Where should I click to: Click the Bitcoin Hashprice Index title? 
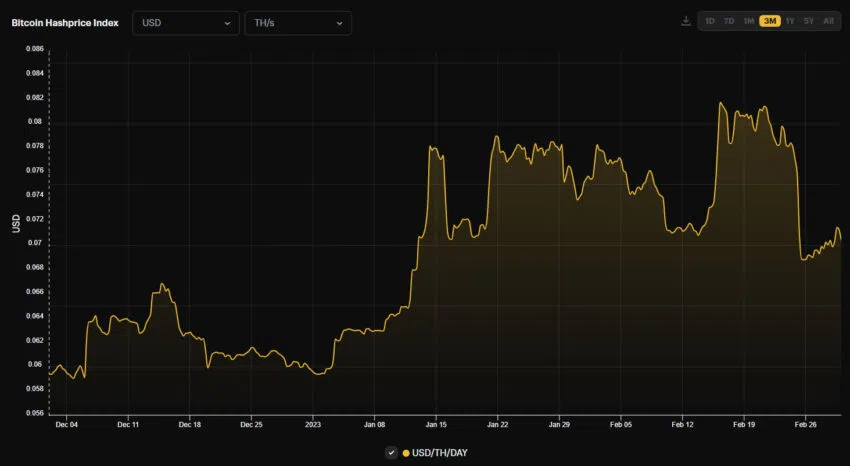(x=65, y=23)
